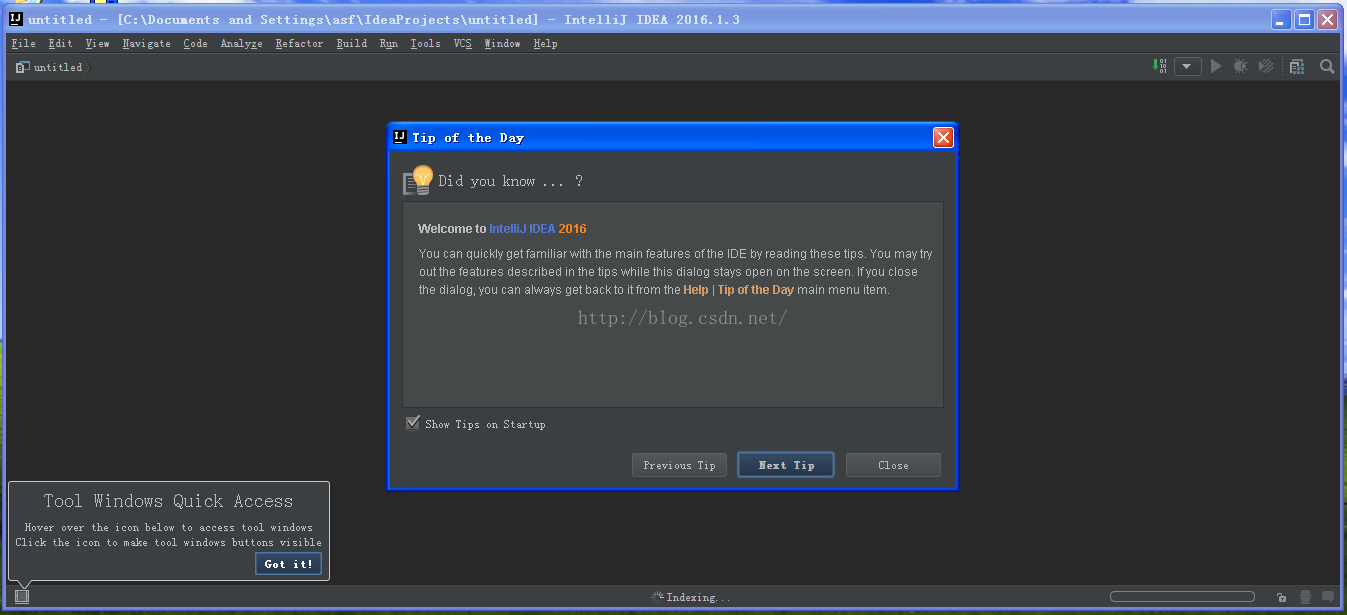Click the IntelliJ logo in main title bar
The image size is (1347, 615).
point(15,19)
